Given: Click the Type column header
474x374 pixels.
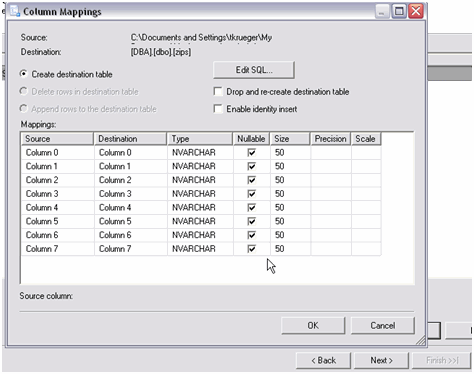Looking at the screenshot, I should coord(200,139).
